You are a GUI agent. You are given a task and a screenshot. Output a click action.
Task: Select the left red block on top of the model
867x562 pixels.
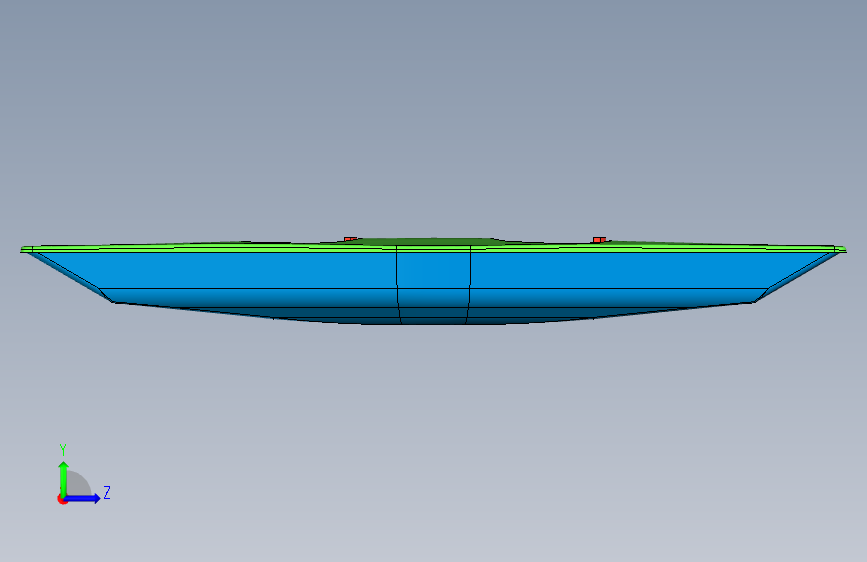click(351, 240)
